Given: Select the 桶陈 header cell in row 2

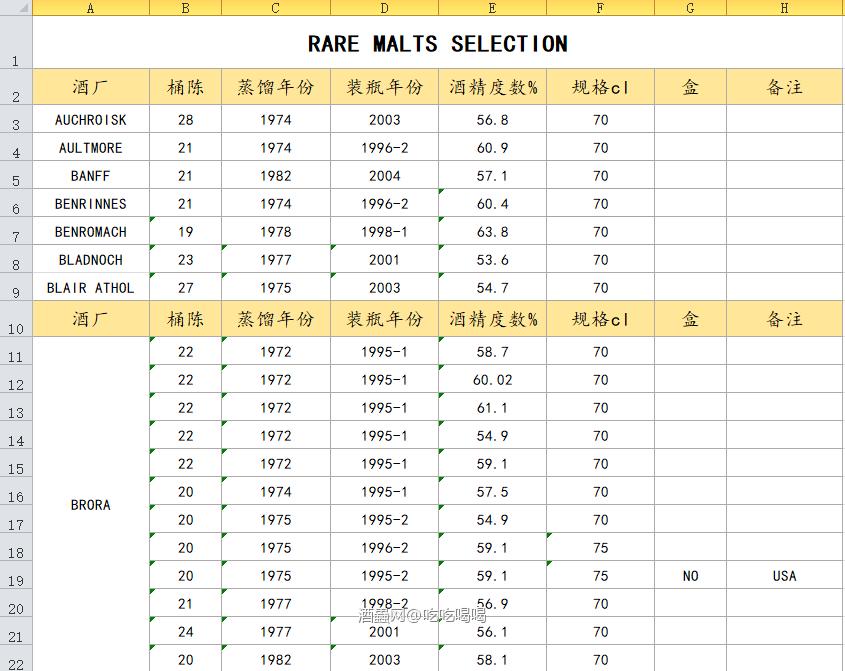Looking at the screenshot, I should tap(184, 87).
